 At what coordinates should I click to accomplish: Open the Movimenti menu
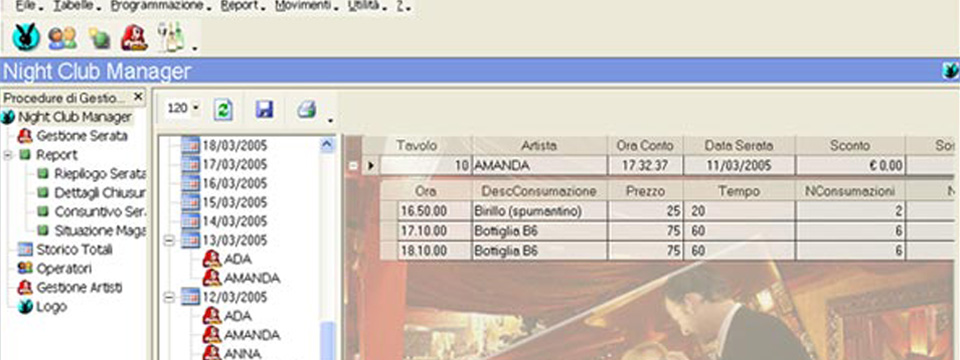point(306,6)
